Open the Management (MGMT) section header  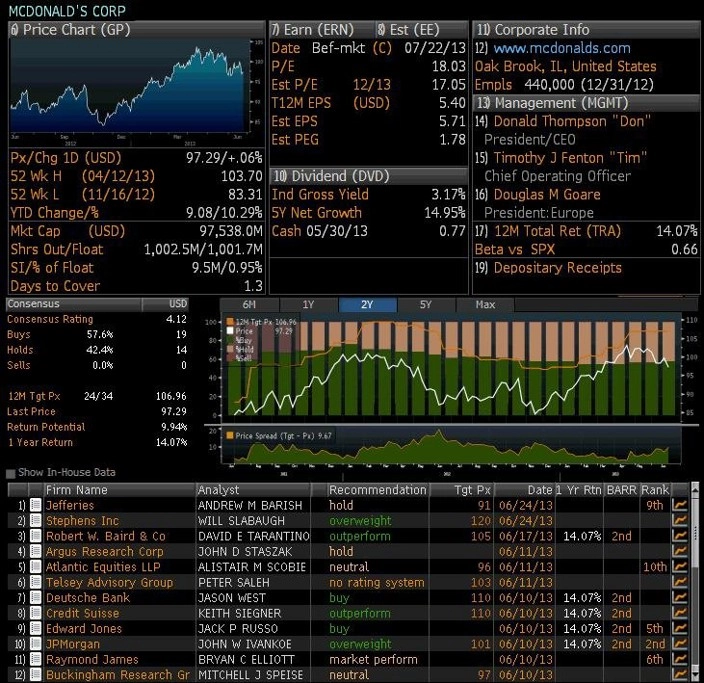click(586, 103)
